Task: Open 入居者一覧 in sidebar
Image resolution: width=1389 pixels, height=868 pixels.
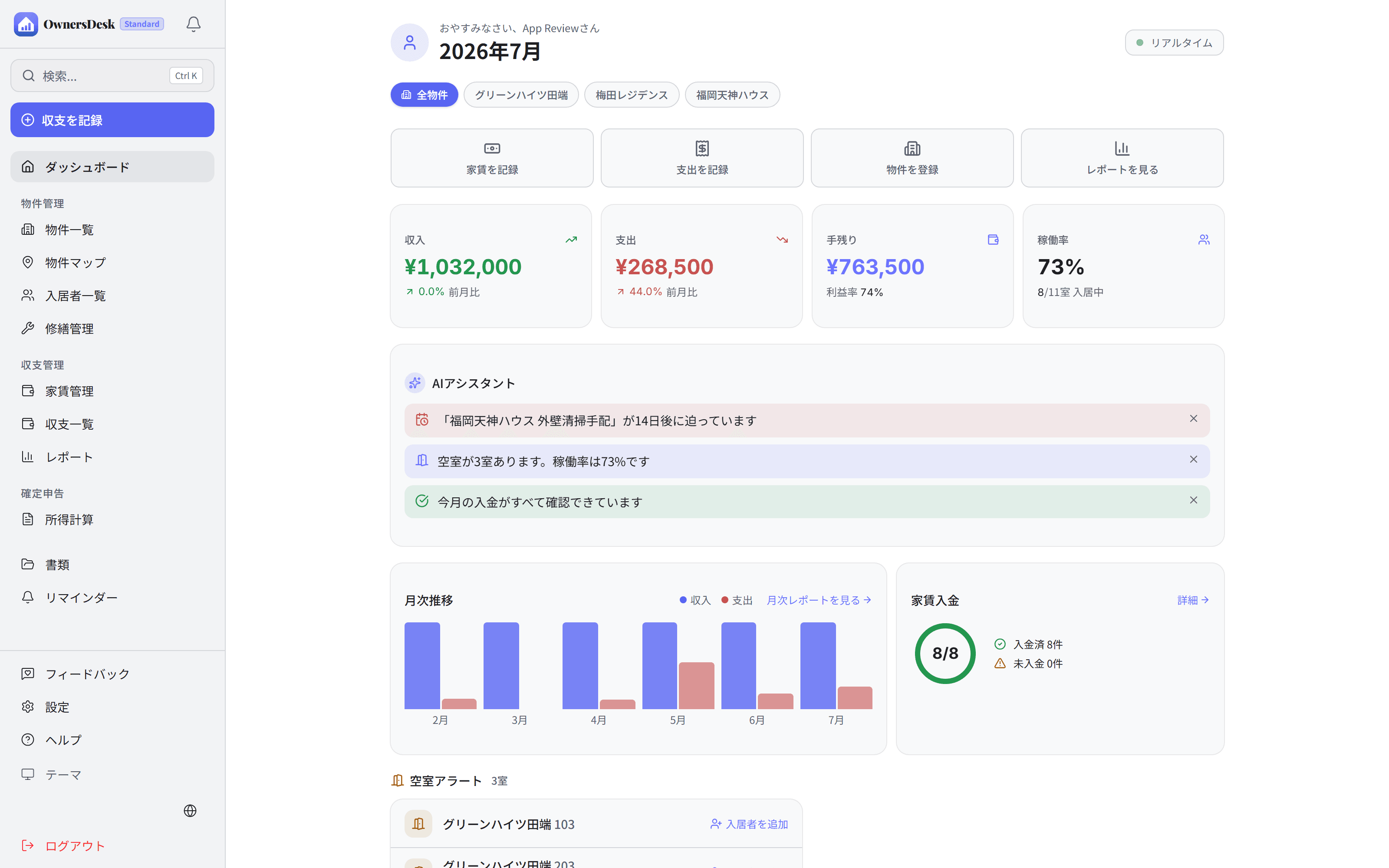Action: click(112, 296)
